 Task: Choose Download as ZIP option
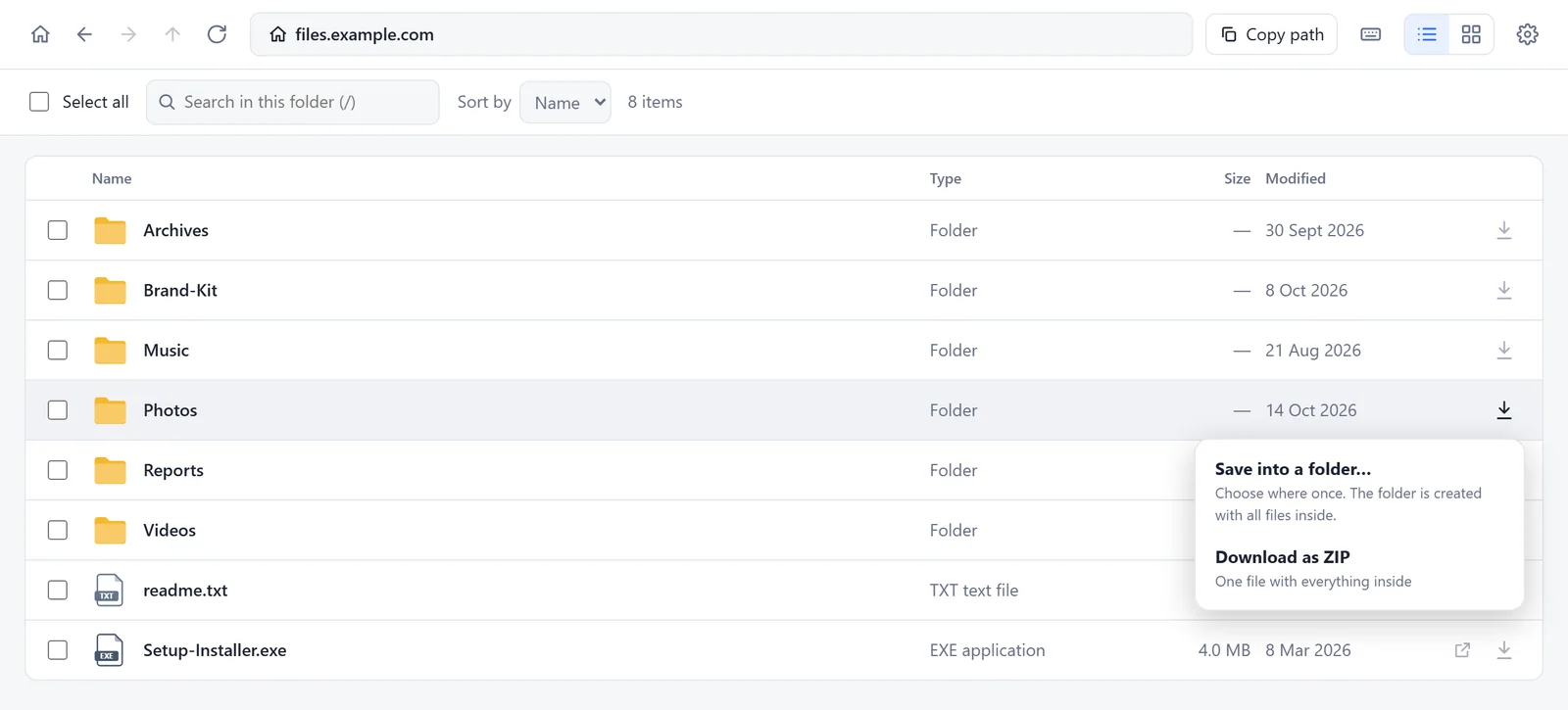pyautogui.click(x=1359, y=568)
